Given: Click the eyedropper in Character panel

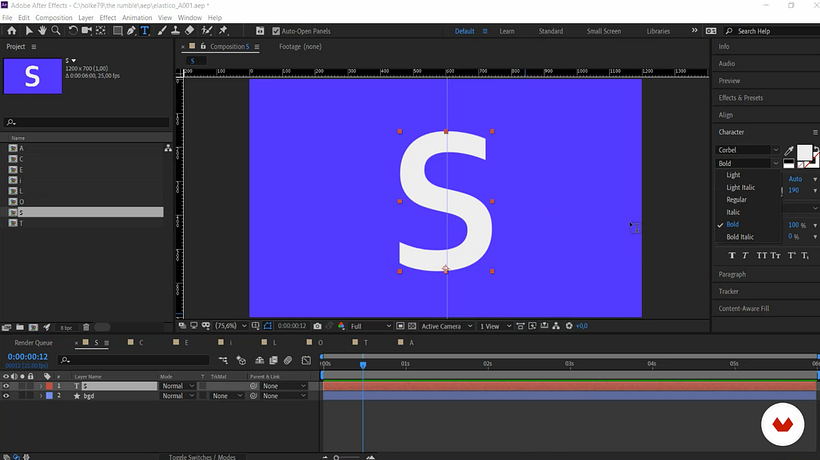Looking at the screenshot, I should (x=789, y=152).
